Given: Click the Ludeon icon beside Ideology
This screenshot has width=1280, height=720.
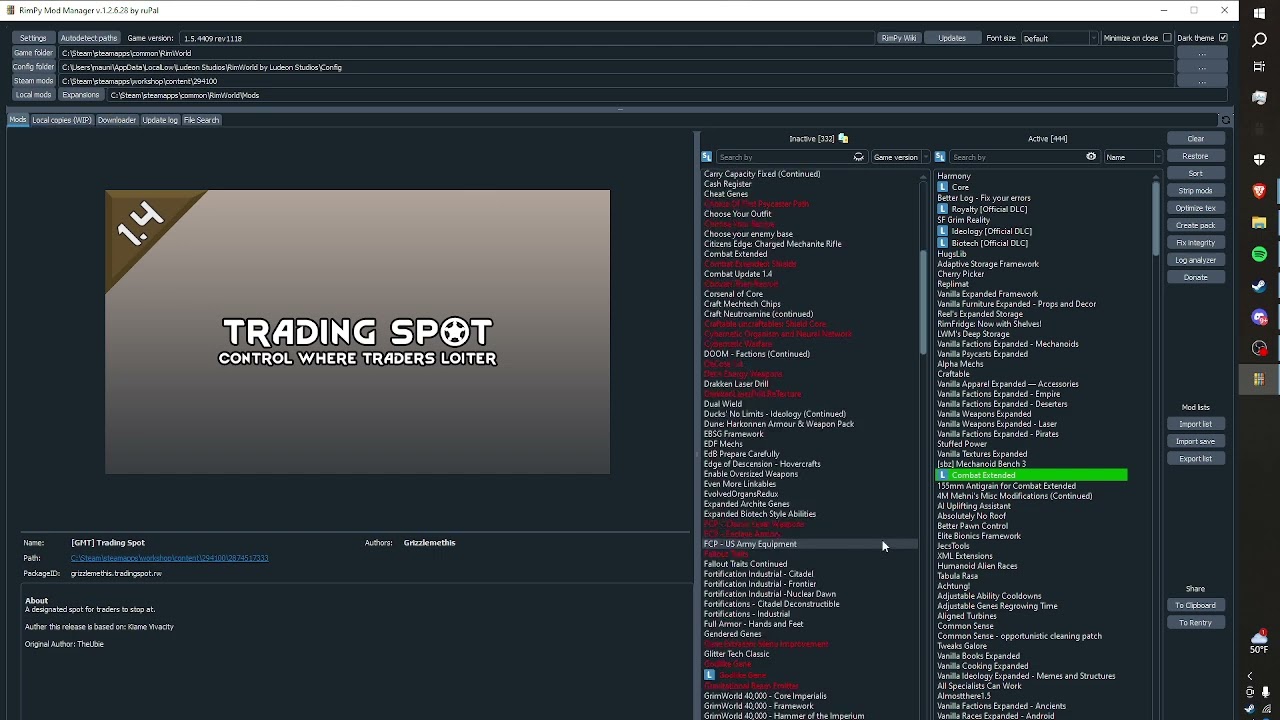Looking at the screenshot, I should pos(943,231).
